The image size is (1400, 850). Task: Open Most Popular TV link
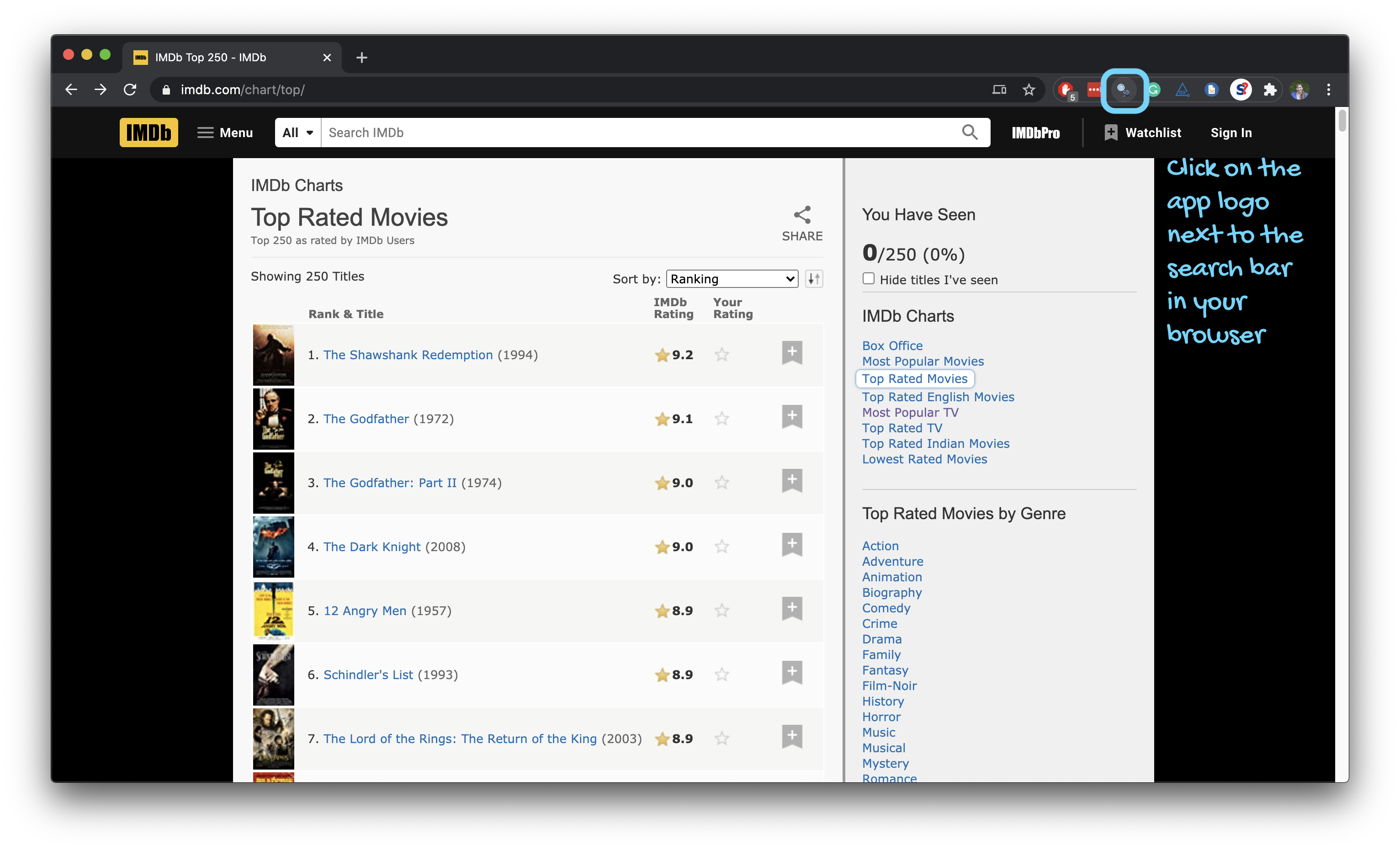tap(910, 413)
